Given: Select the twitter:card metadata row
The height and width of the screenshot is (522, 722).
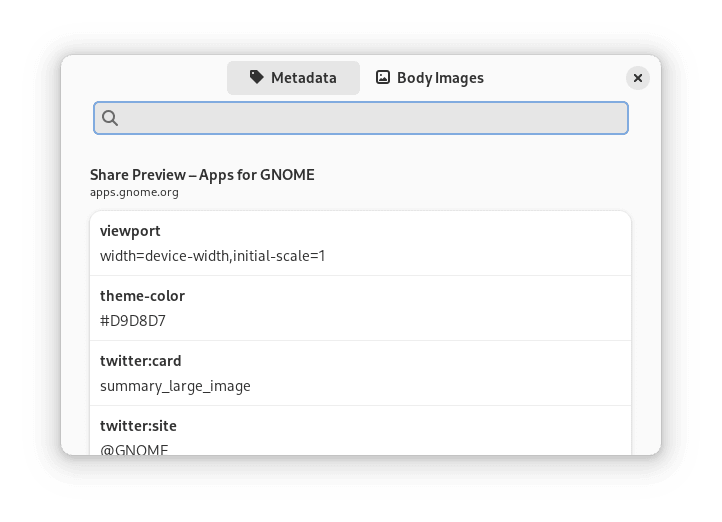Looking at the screenshot, I should click(361, 373).
